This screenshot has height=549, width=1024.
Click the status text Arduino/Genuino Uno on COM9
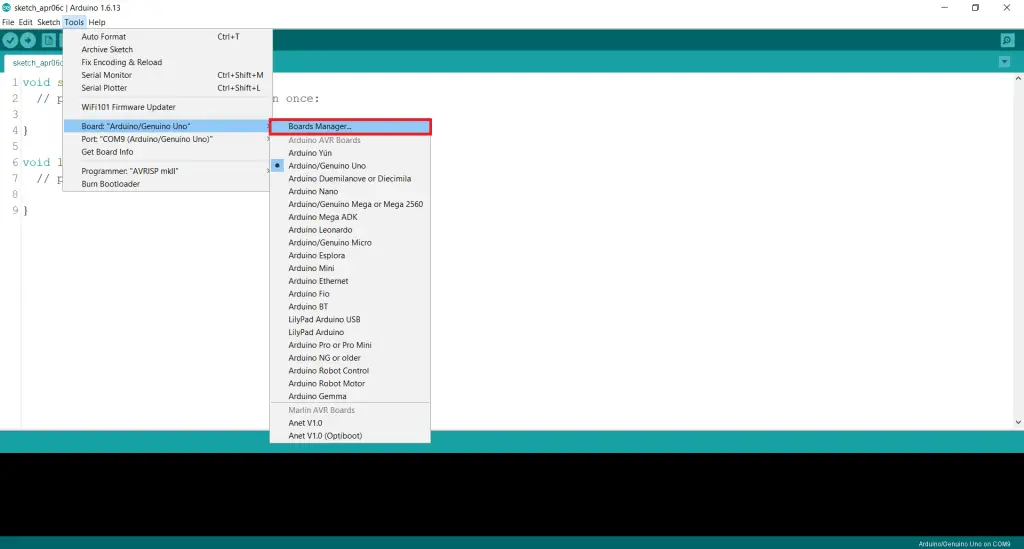tap(964, 544)
